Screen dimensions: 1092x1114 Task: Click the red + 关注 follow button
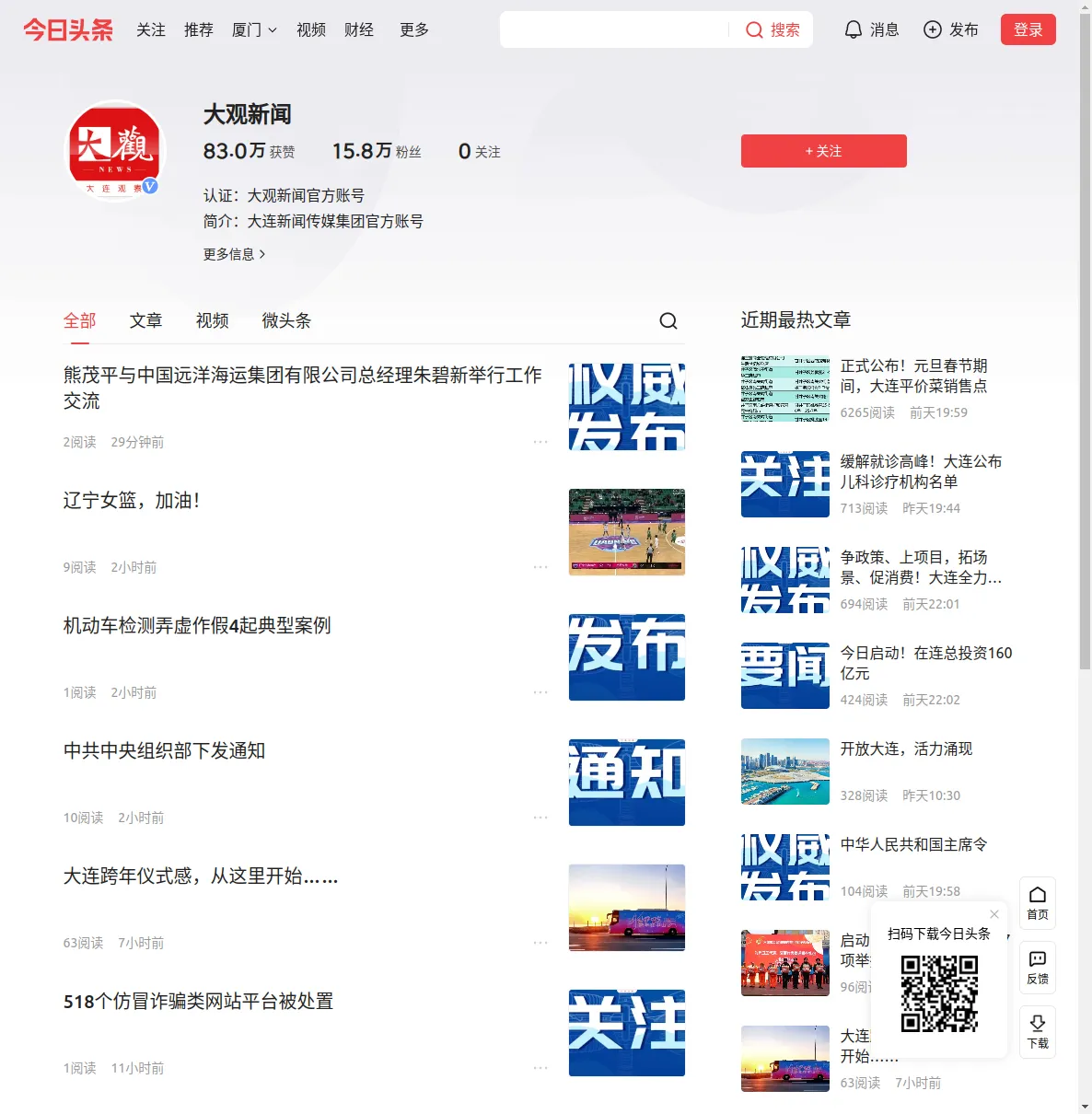824,151
